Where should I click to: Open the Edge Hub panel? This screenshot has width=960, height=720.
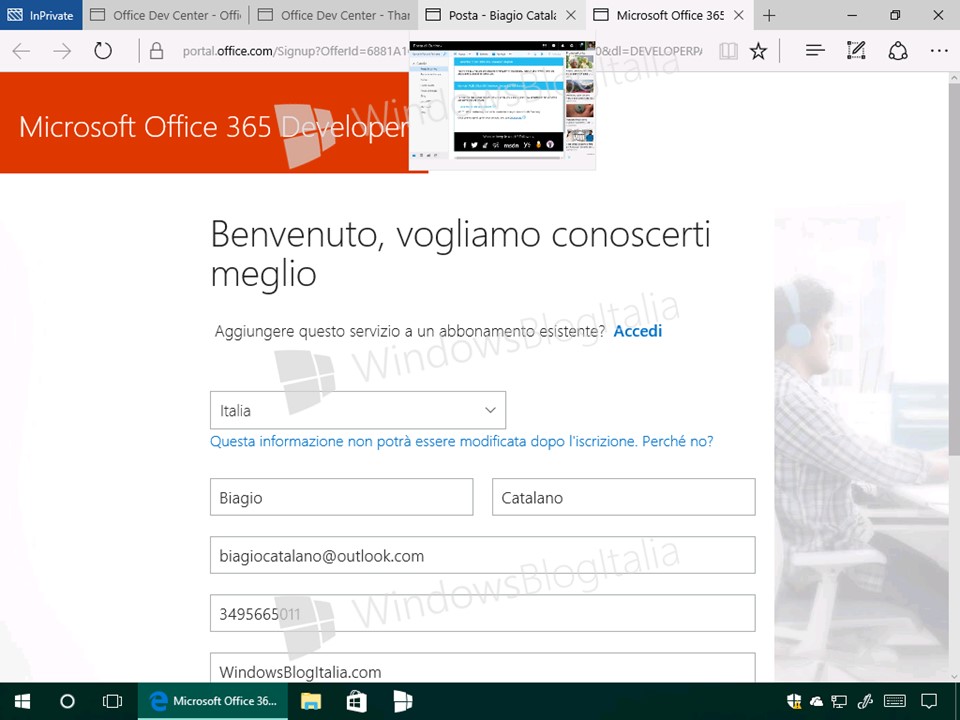tap(815, 51)
